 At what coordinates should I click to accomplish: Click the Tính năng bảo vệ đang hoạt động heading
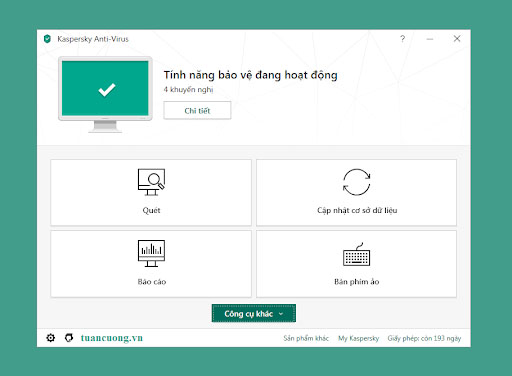pyautogui.click(x=251, y=75)
